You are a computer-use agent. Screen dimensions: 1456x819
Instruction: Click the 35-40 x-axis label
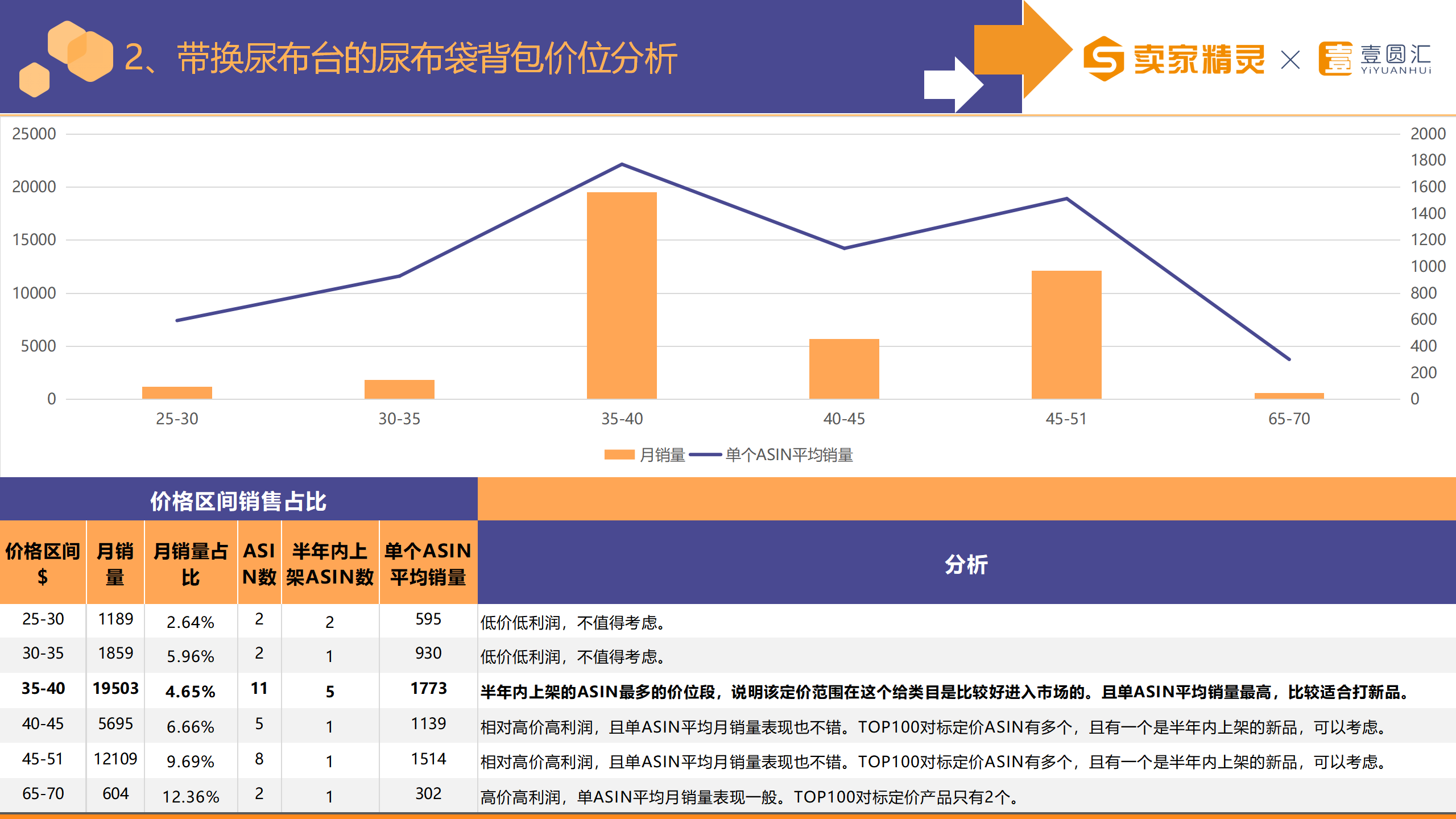tap(622, 419)
